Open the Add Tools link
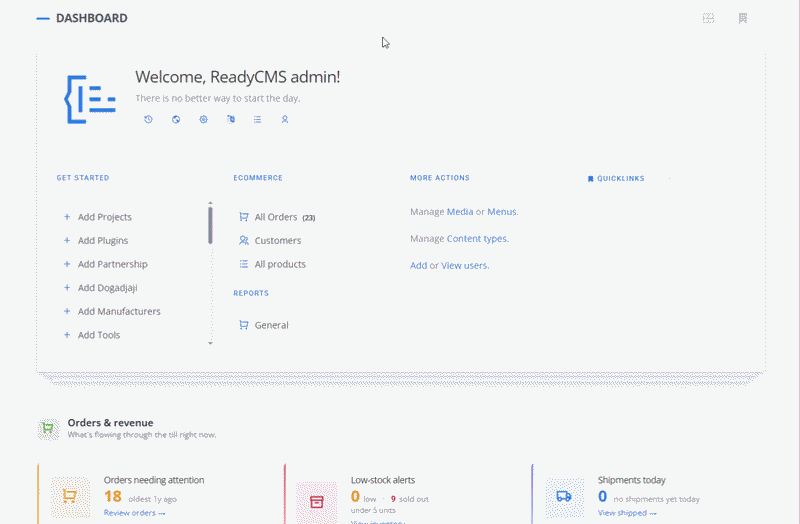This screenshot has height=524, width=800. [x=99, y=335]
